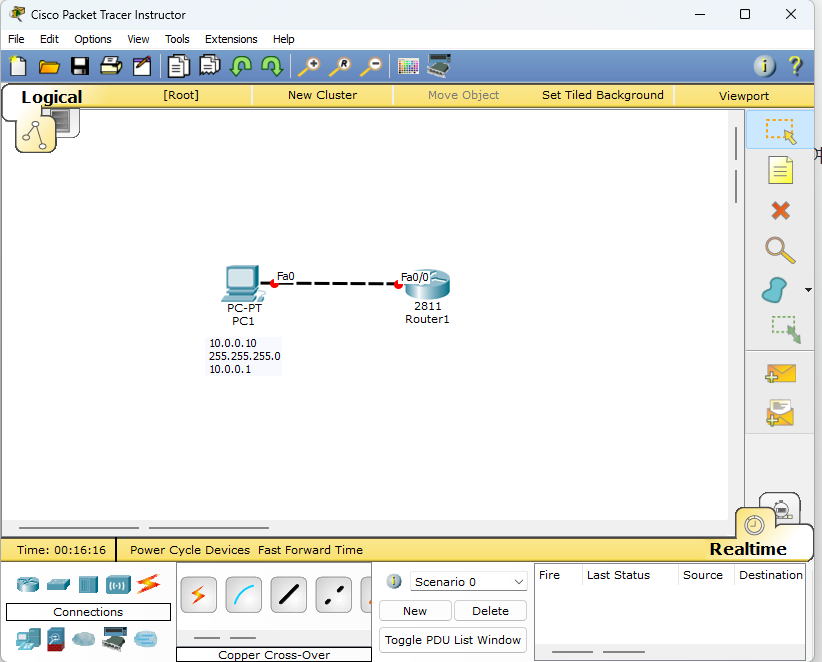Pick Automatically Choose Connection lightning cable
Screen dimensions: 822x662
coord(199,595)
